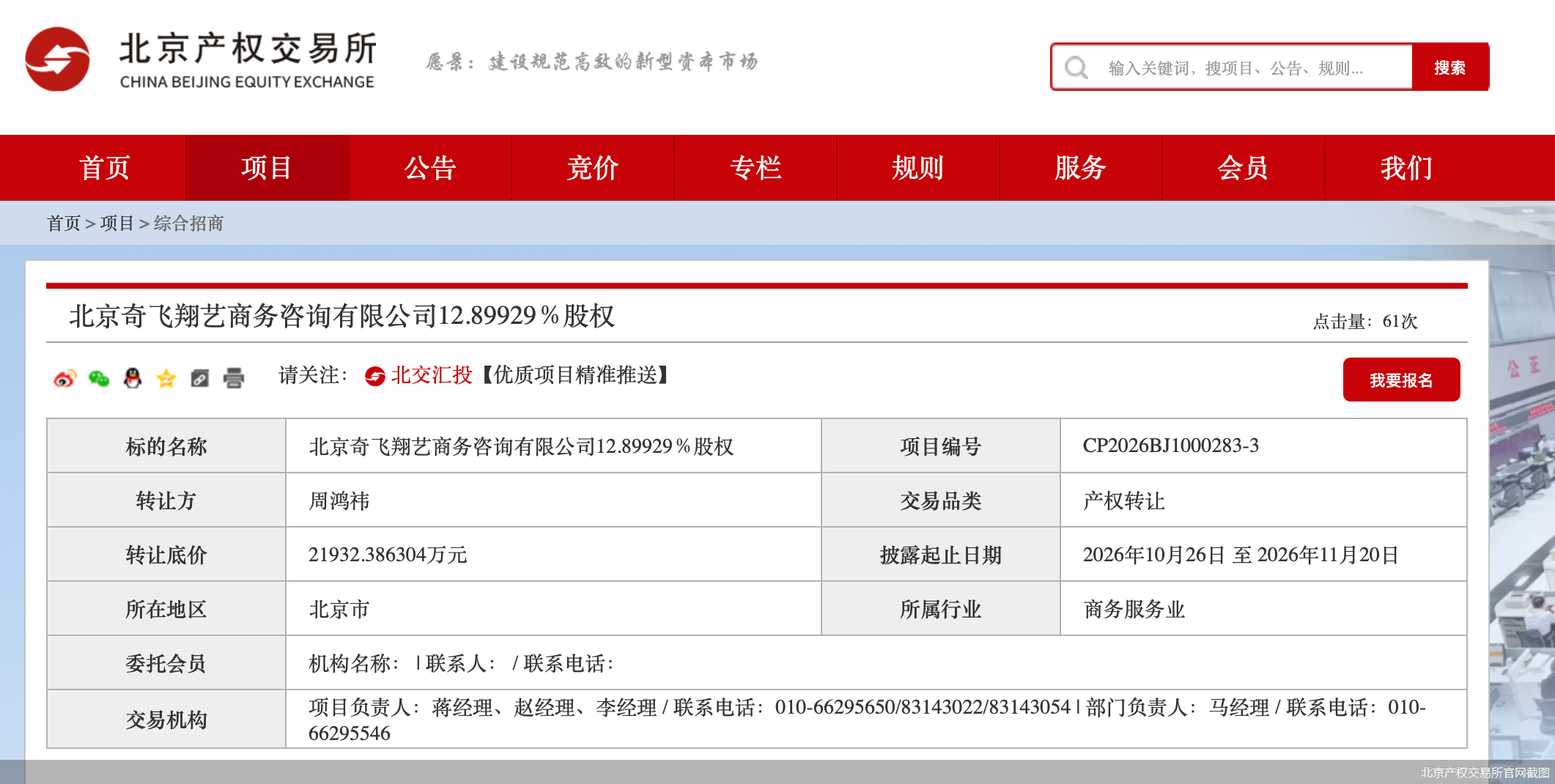Copy link icon in share row

coord(200,378)
